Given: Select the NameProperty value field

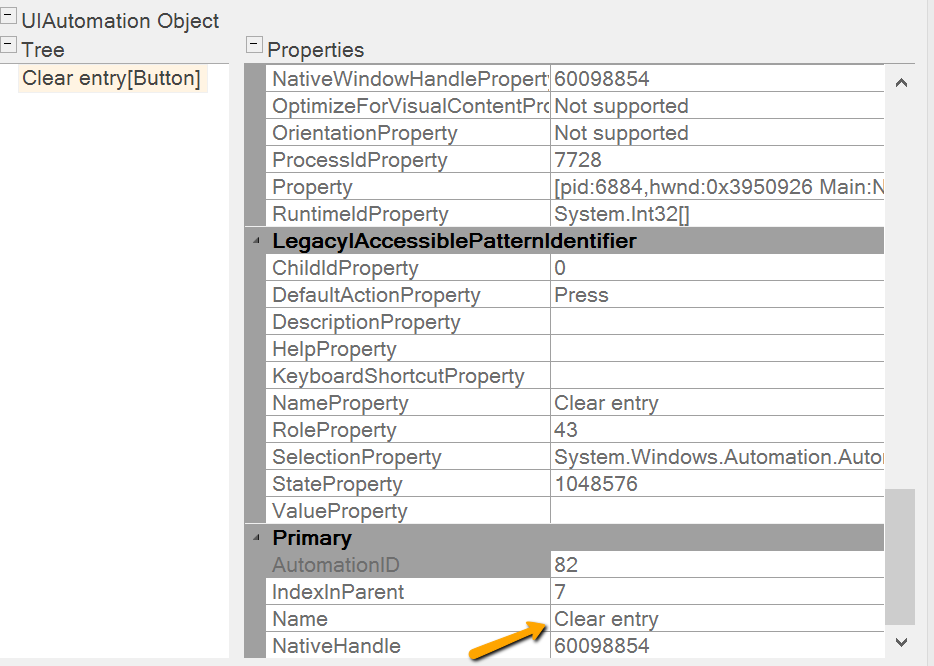Looking at the screenshot, I should click(716, 403).
